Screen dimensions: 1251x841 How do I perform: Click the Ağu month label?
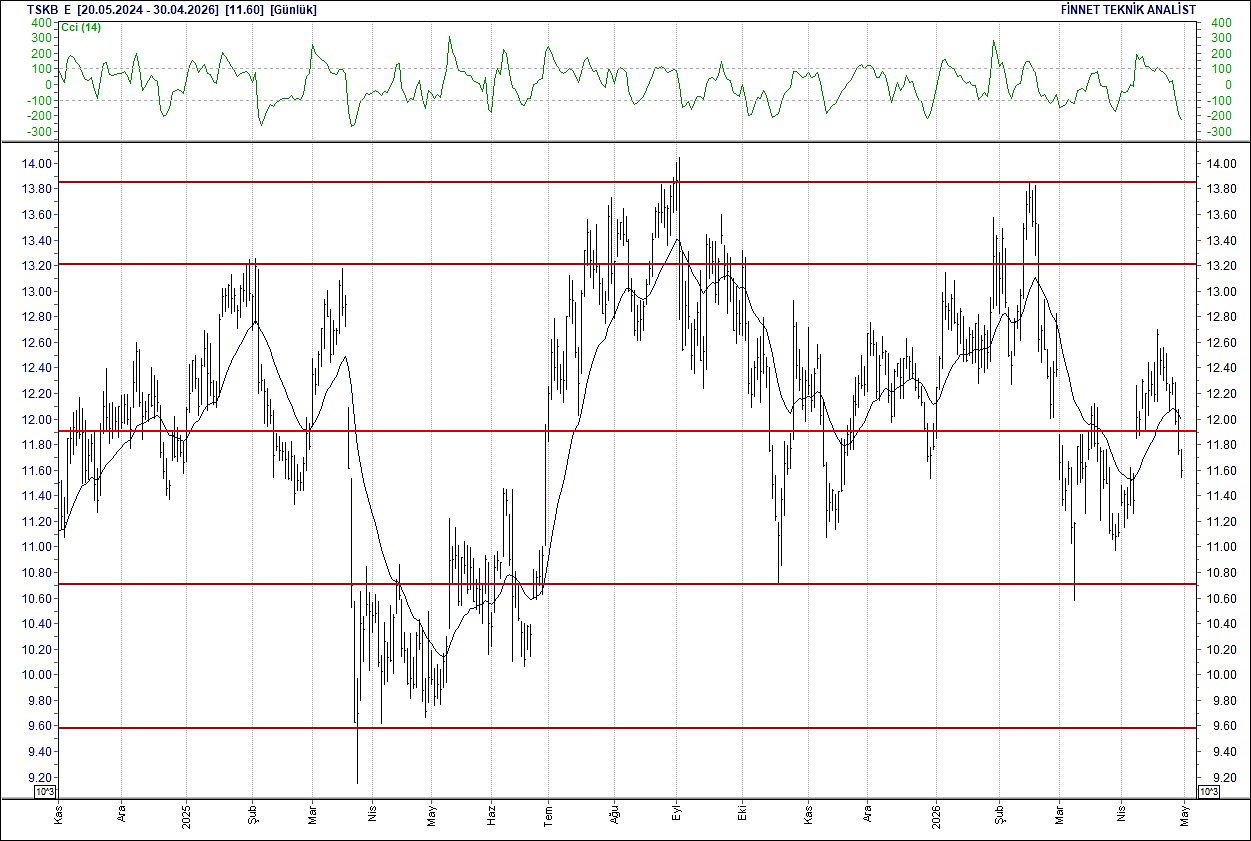(613, 816)
